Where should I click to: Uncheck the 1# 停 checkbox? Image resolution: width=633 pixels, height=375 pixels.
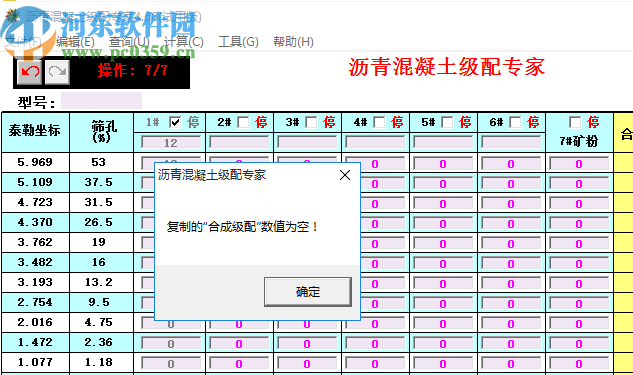[x=175, y=122]
